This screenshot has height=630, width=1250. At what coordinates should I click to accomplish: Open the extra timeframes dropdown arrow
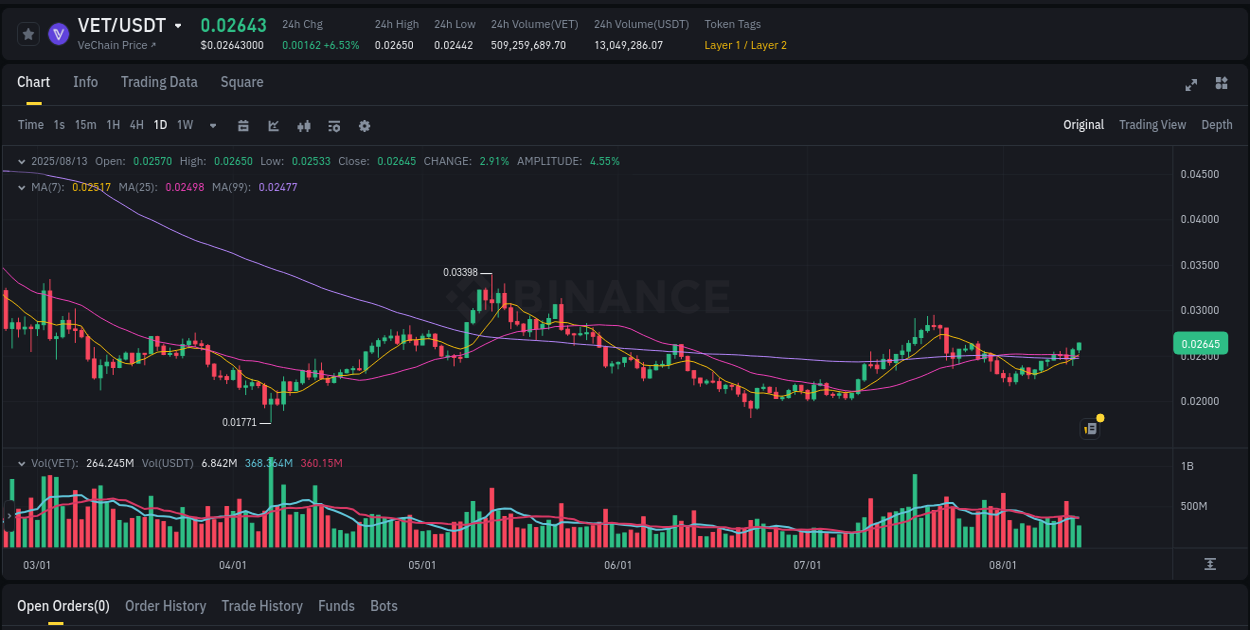[x=211, y=126]
